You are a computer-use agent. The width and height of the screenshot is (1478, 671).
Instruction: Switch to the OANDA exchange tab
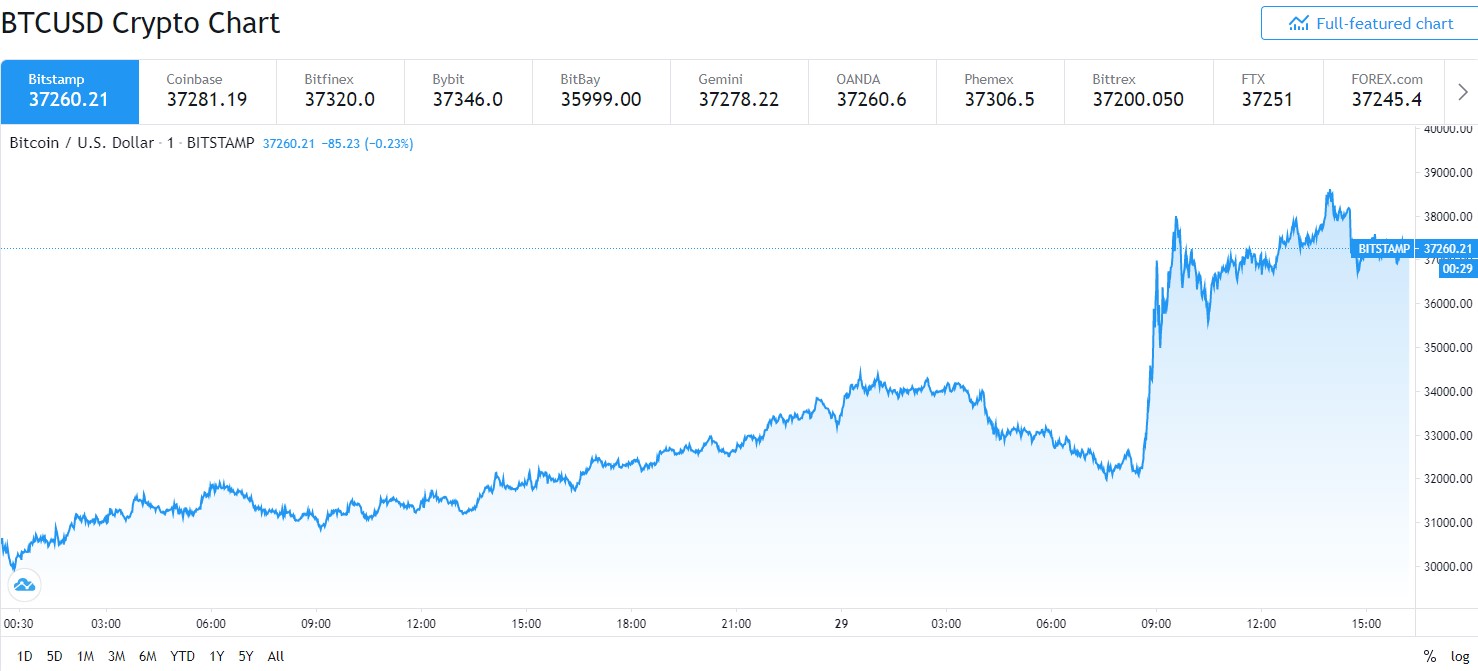click(x=872, y=91)
